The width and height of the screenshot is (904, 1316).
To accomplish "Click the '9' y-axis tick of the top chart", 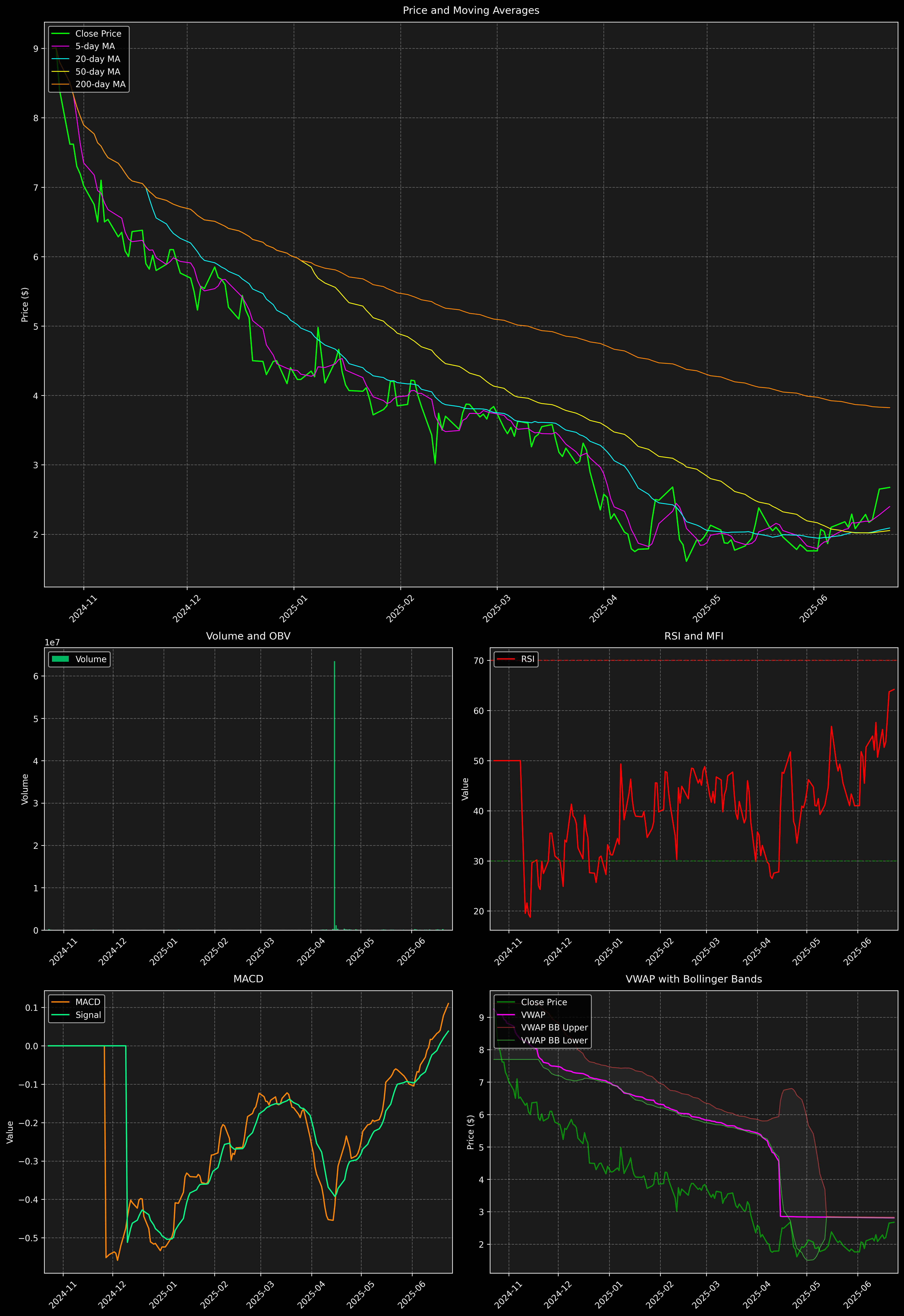I will tap(36, 49).
